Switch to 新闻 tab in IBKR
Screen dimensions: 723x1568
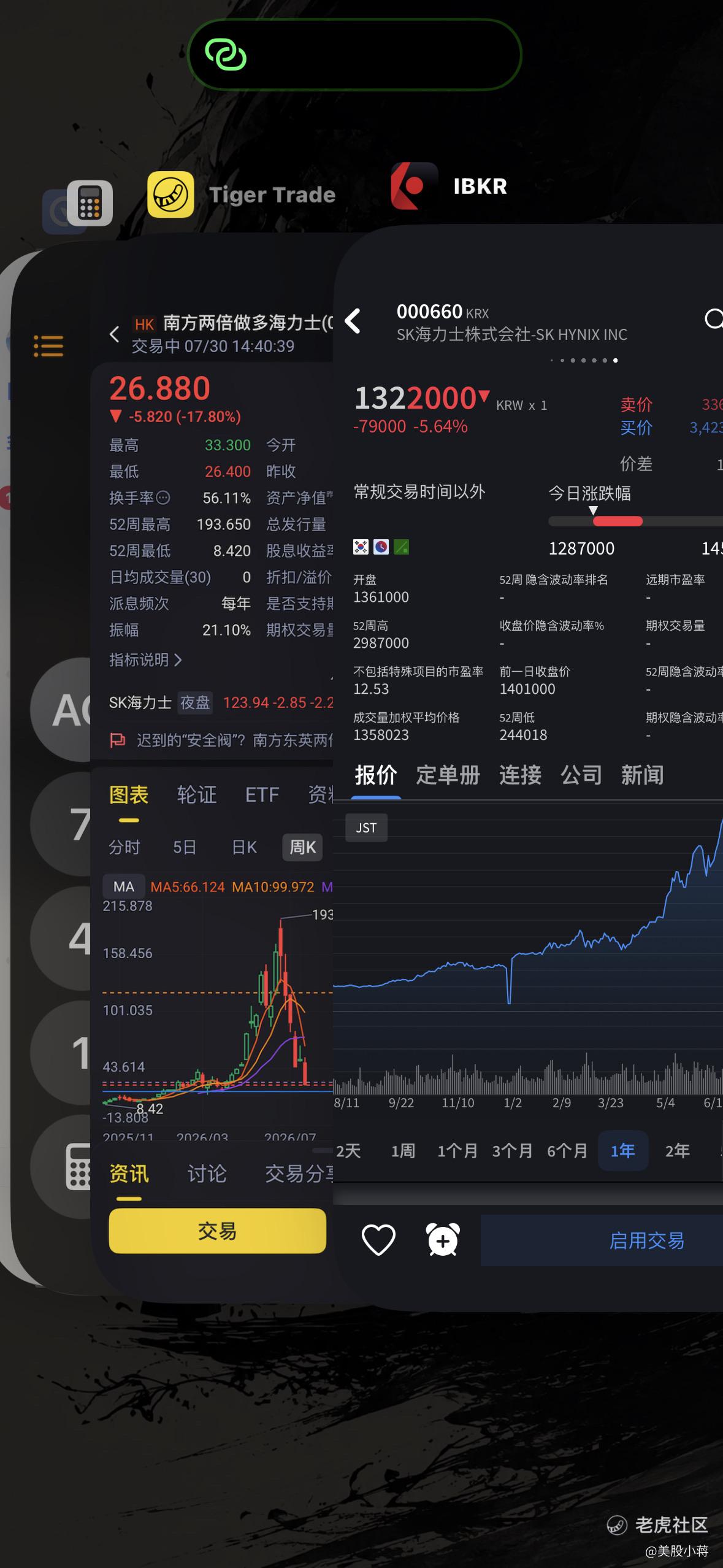[x=642, y=775]
